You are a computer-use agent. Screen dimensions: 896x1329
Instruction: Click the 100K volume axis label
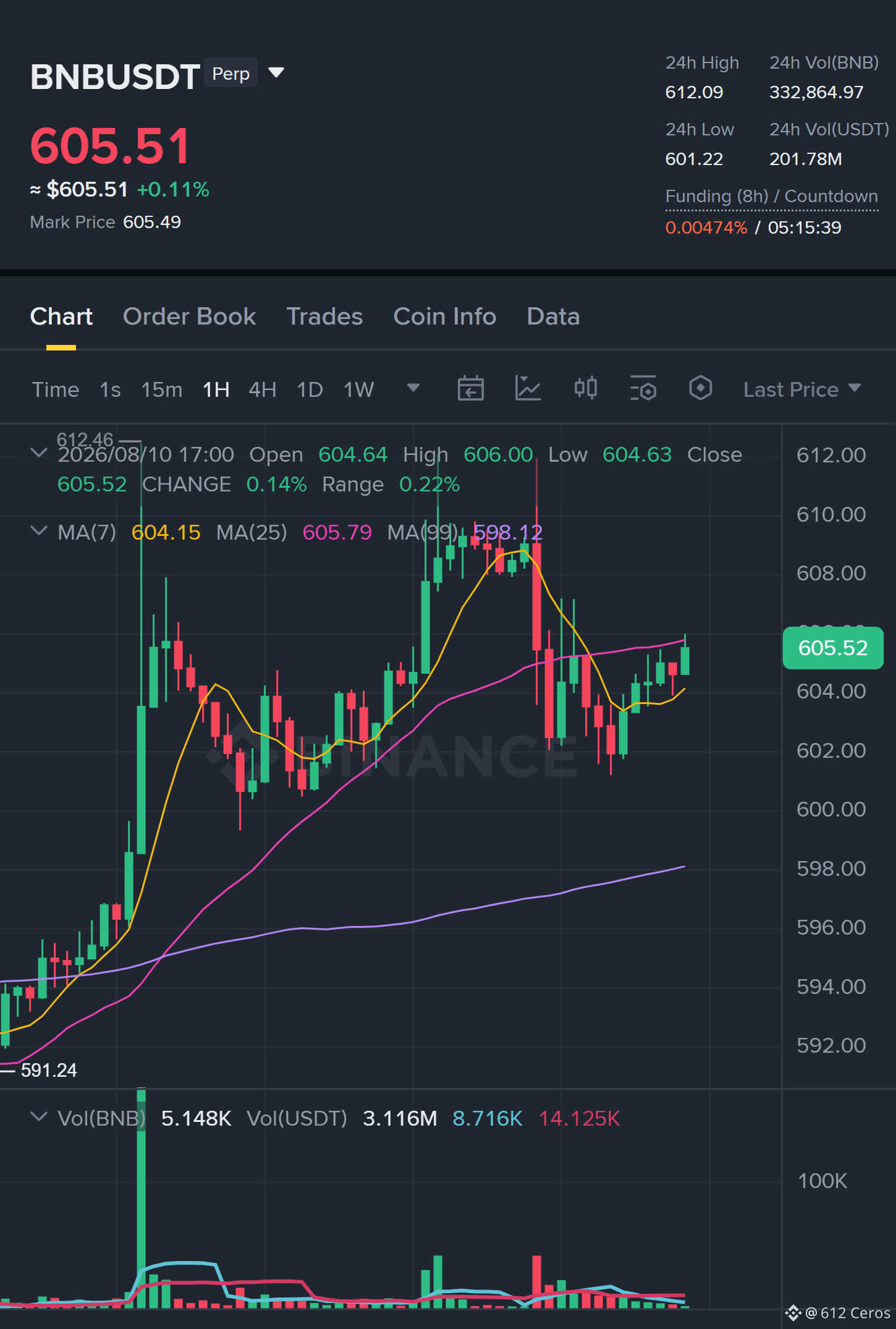(822, 1181)
